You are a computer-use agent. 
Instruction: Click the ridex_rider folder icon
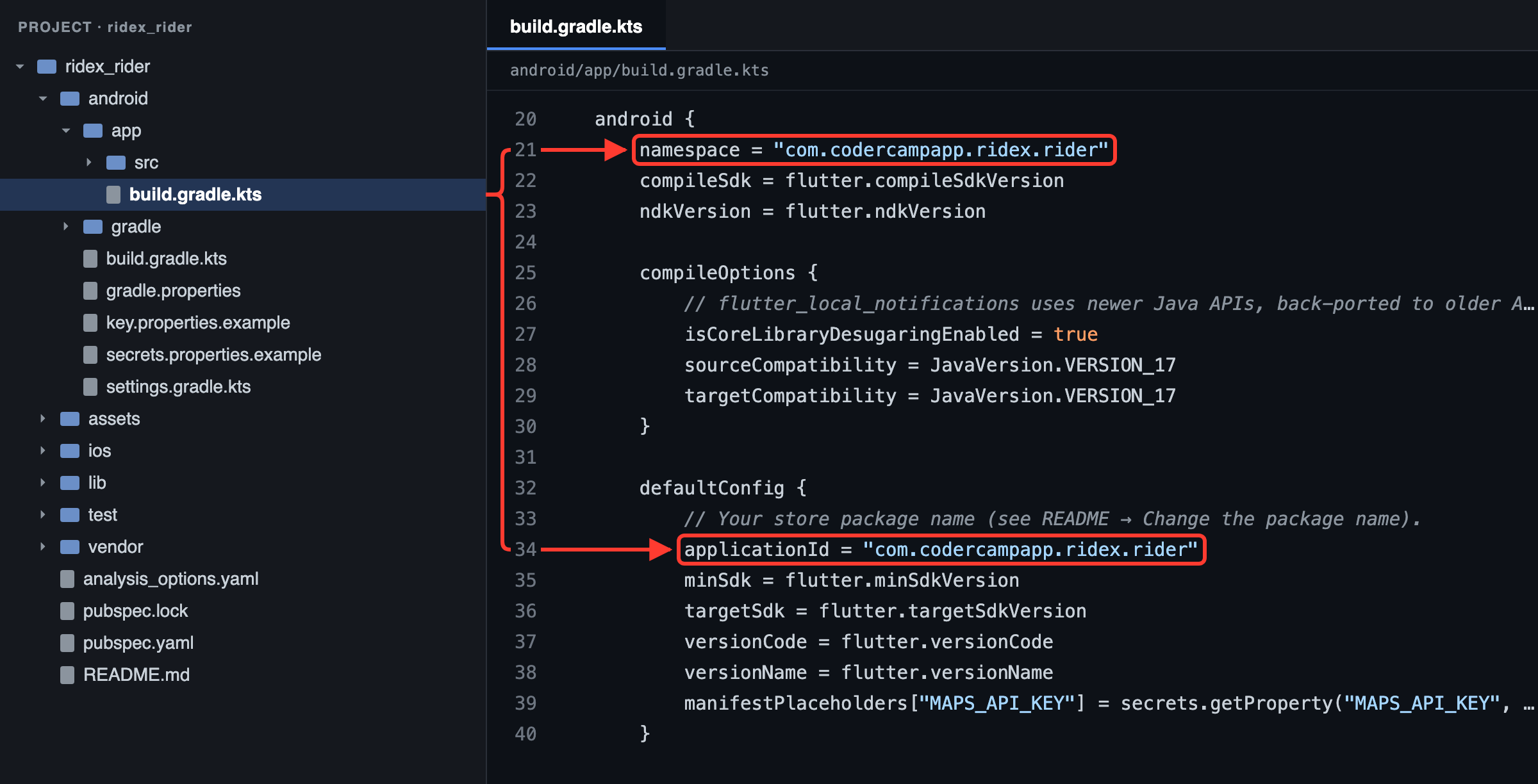[47, 67]
